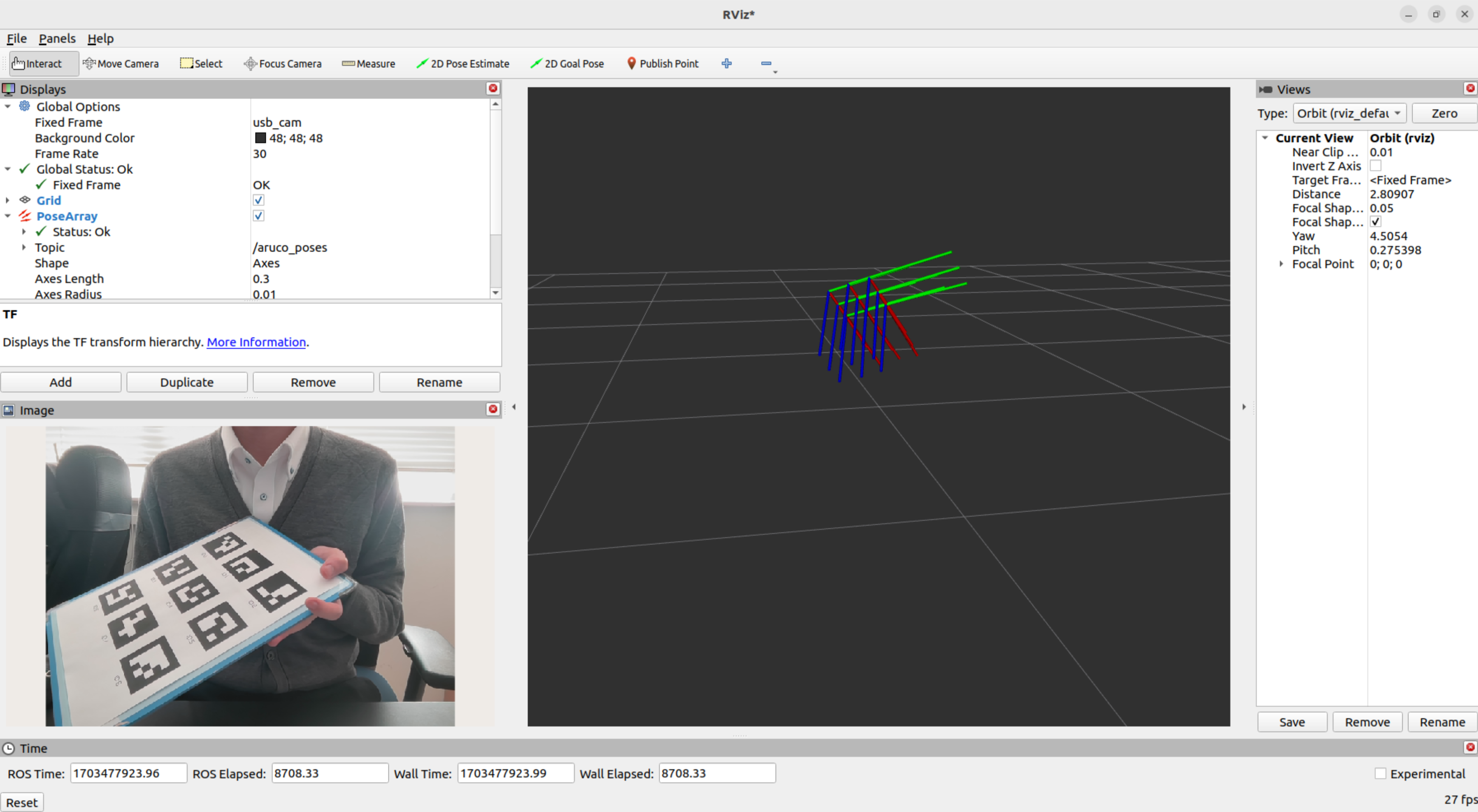Activate the Move Camera tool

[x=121, y=64]
